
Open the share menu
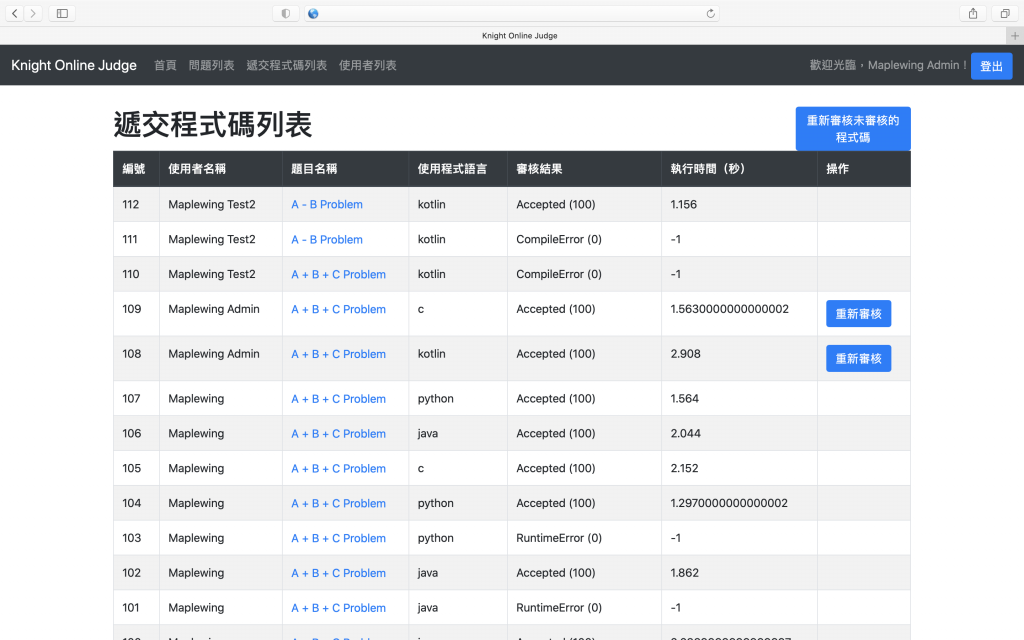pos(973,13)
